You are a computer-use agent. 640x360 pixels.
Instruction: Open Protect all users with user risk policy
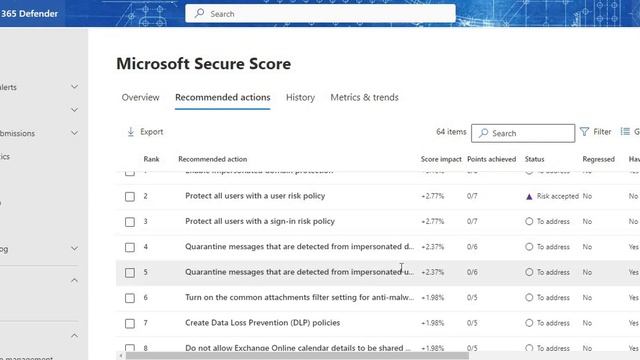tap(255, 196)
